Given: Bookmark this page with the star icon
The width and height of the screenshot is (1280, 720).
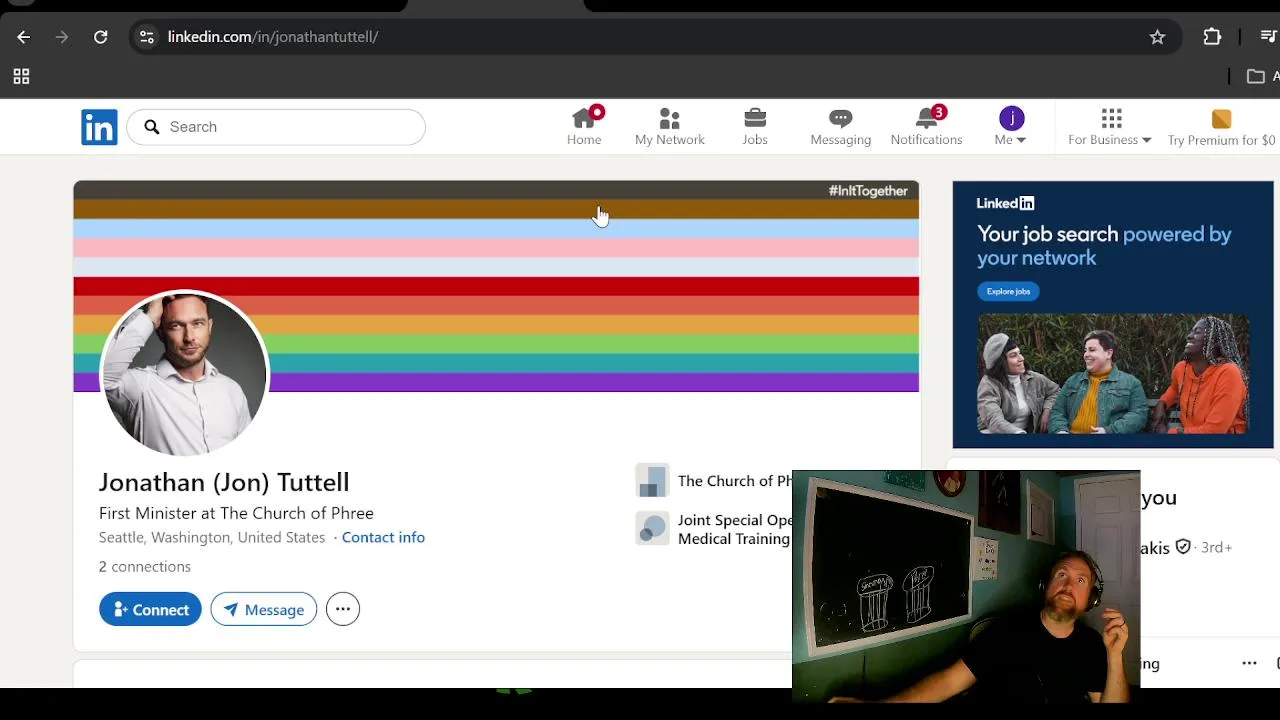Looking at the screenshot, I should click(x=1157, y=37).
